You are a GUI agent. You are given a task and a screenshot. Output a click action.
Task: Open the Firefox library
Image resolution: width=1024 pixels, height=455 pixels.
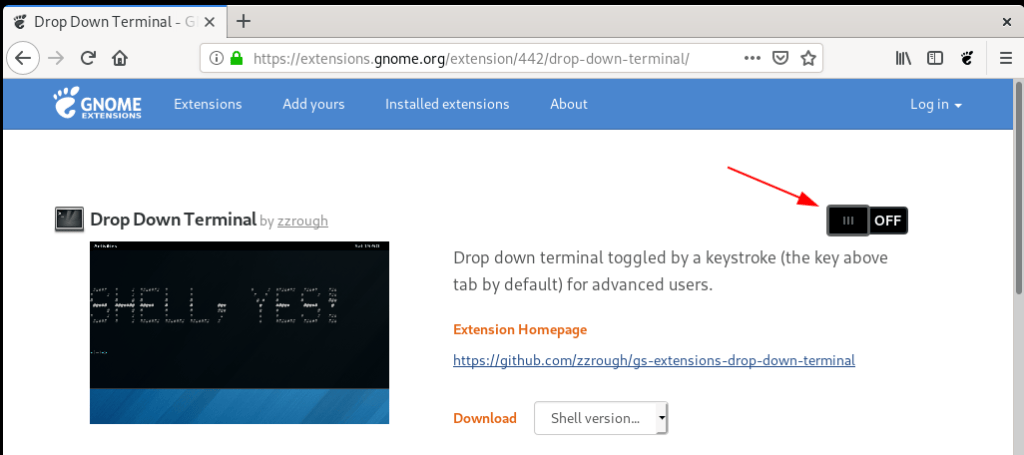[x=904, y=58]
